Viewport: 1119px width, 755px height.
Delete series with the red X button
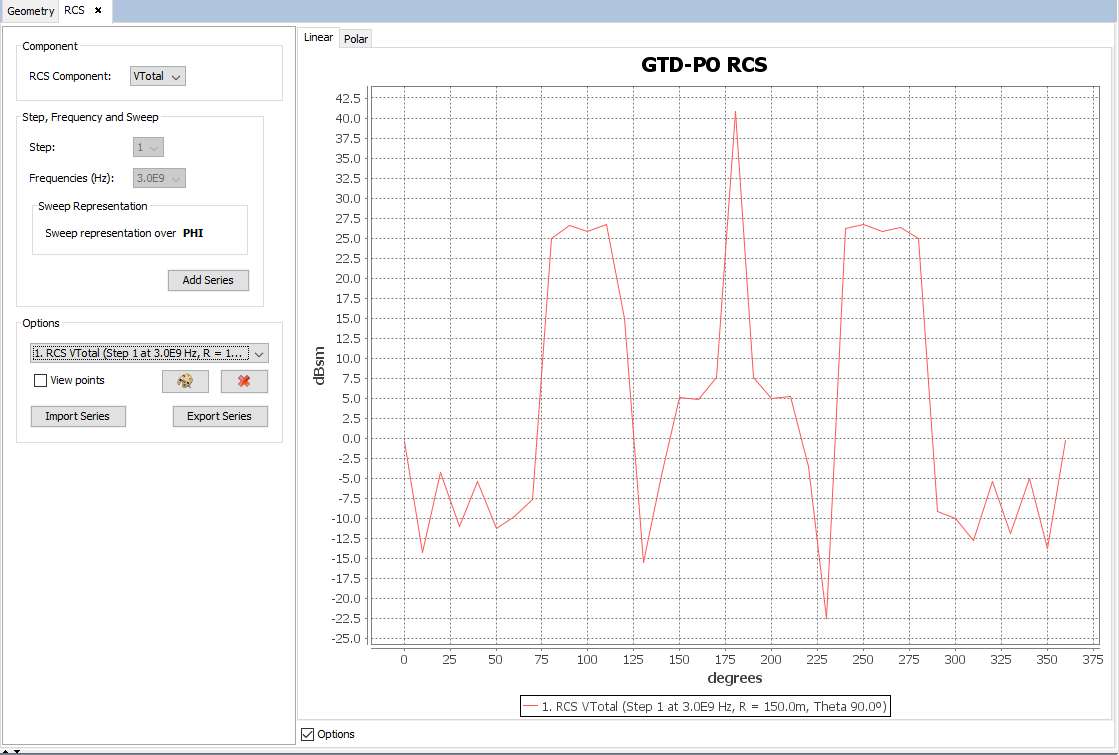pyautogui.click(x=244, y=381)
